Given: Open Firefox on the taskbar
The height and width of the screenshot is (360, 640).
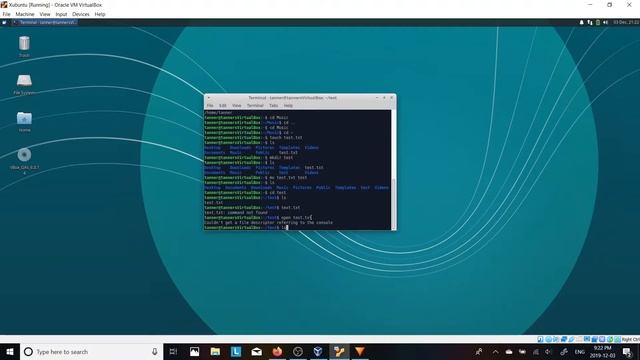Looking at the screenshot, I should tap(277, 351).
